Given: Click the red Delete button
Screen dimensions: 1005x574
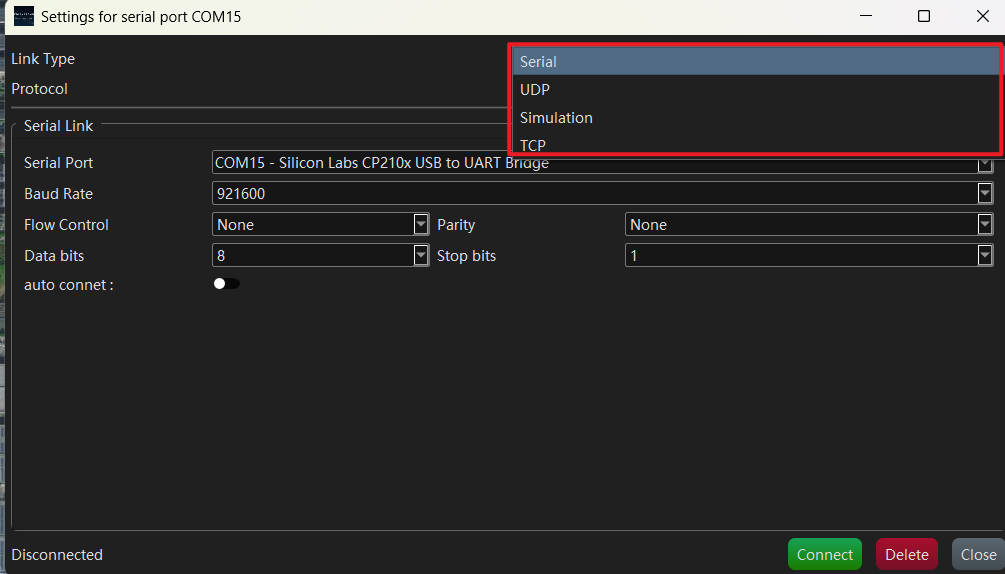Looking at the screenshot, I should pos(906,554).
